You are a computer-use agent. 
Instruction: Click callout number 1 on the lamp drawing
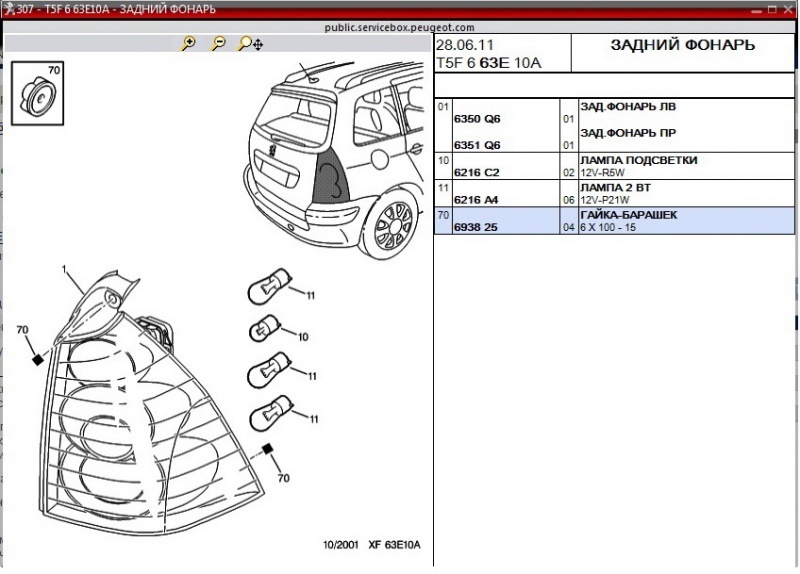tap(64, 271)
